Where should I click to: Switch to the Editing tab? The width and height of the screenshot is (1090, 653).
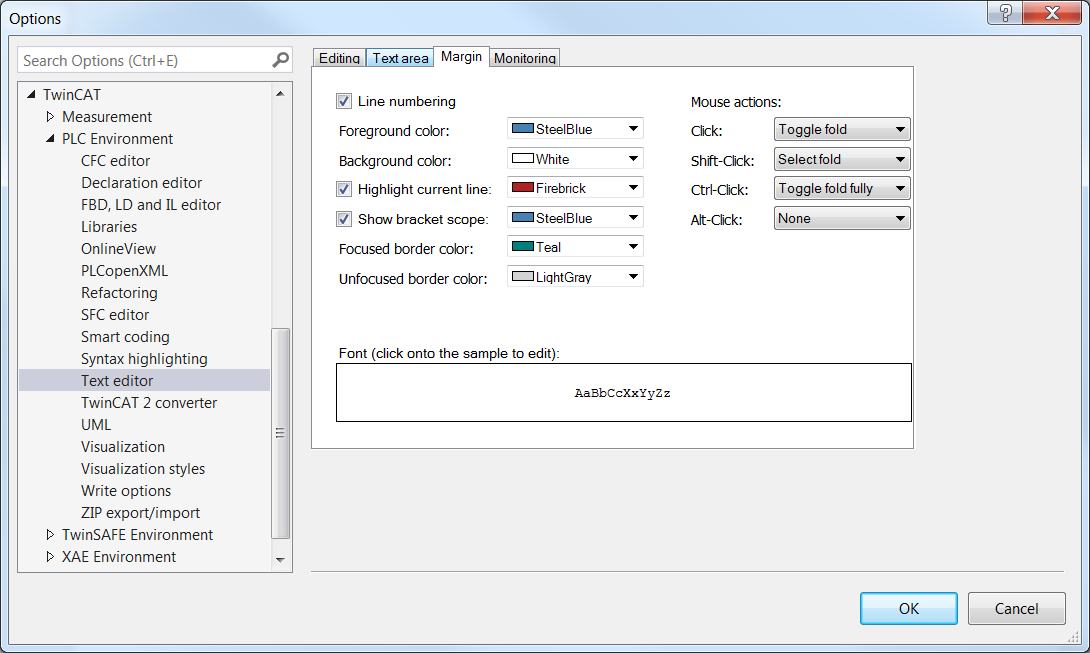click(339, 58)
